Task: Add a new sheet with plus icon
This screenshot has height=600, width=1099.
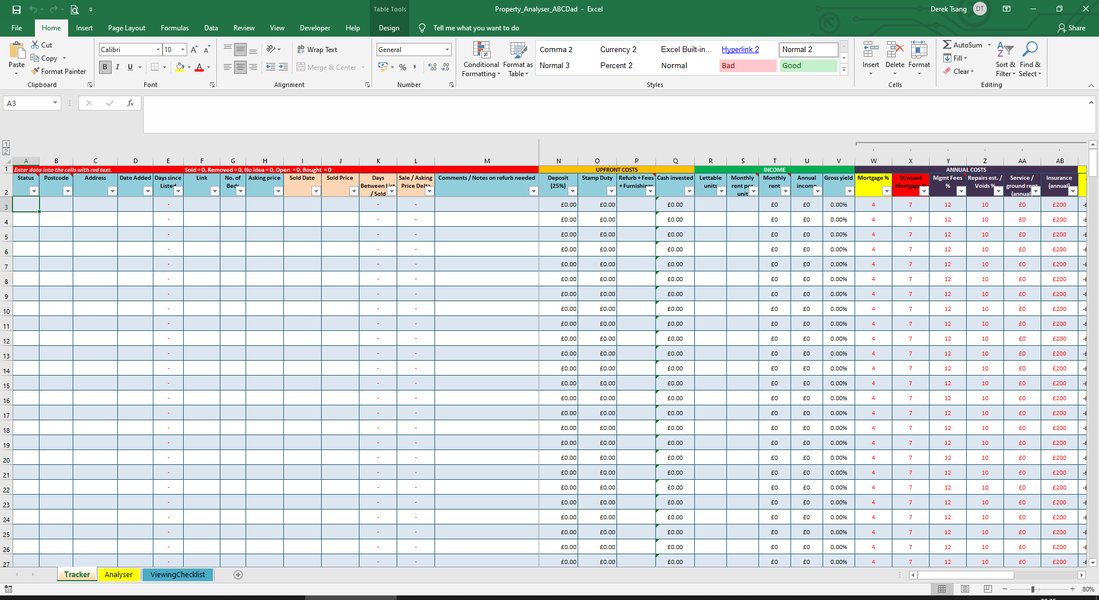Action: [x=238, y=575]
